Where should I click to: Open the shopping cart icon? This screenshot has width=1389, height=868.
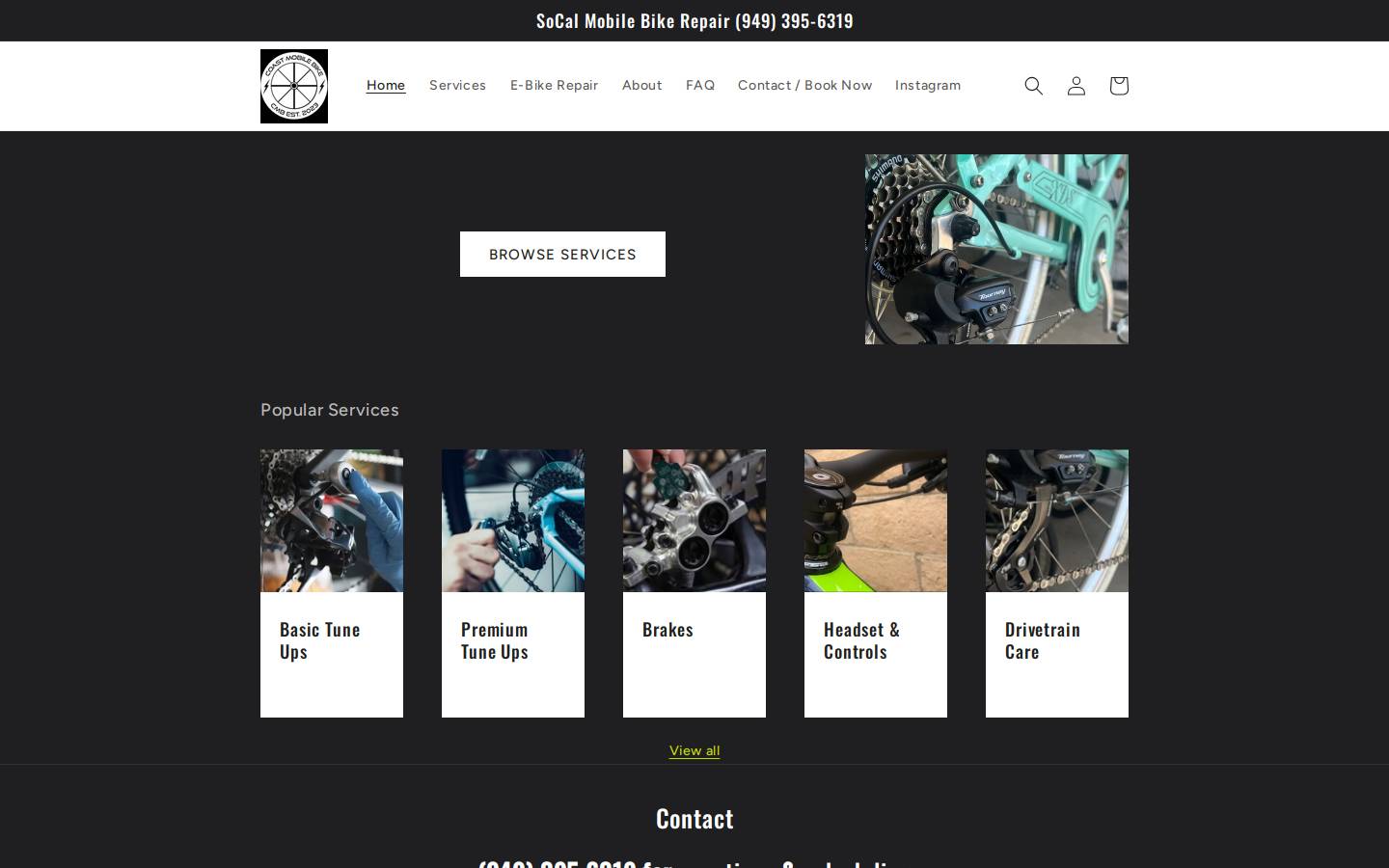click(1118, 86)
